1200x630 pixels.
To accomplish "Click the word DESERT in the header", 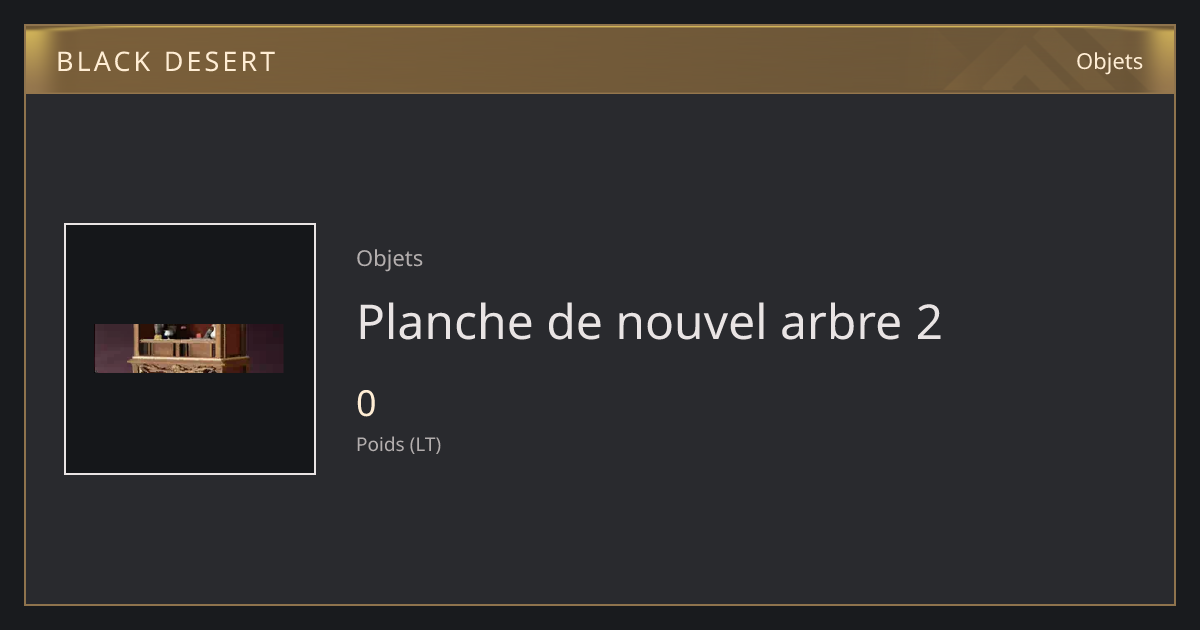I will 221,62.
